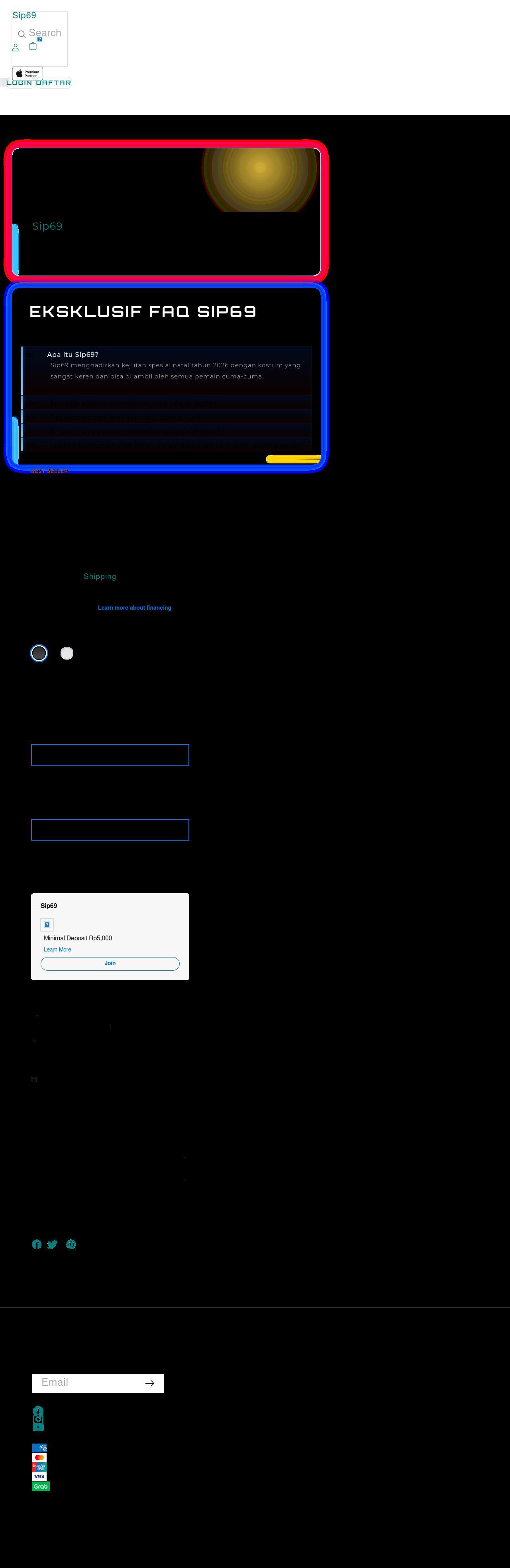This screenshot has height=1568, width=510.
Task: Share on Pinterest icon
Action: pyautogui.click(x=71, y=1244)
